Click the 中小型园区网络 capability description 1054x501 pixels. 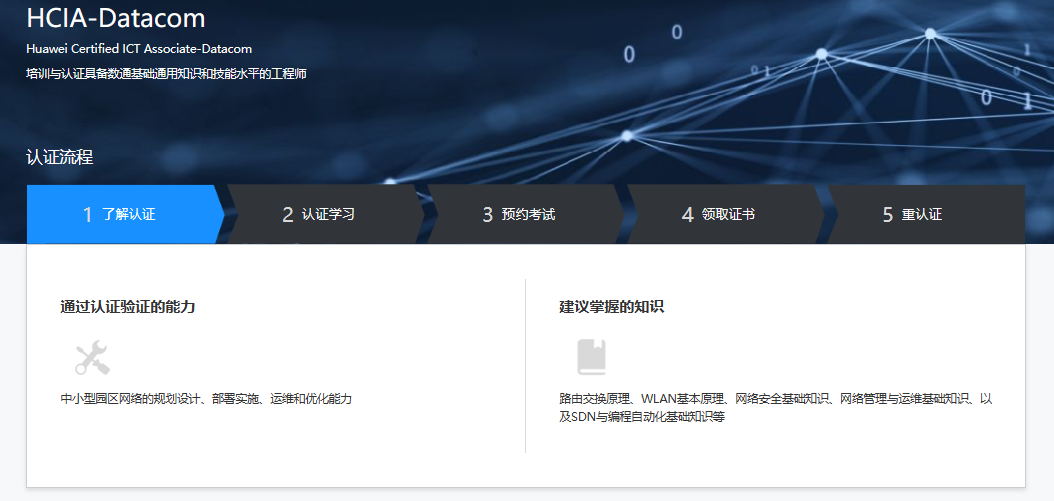[x=206, y=399]
